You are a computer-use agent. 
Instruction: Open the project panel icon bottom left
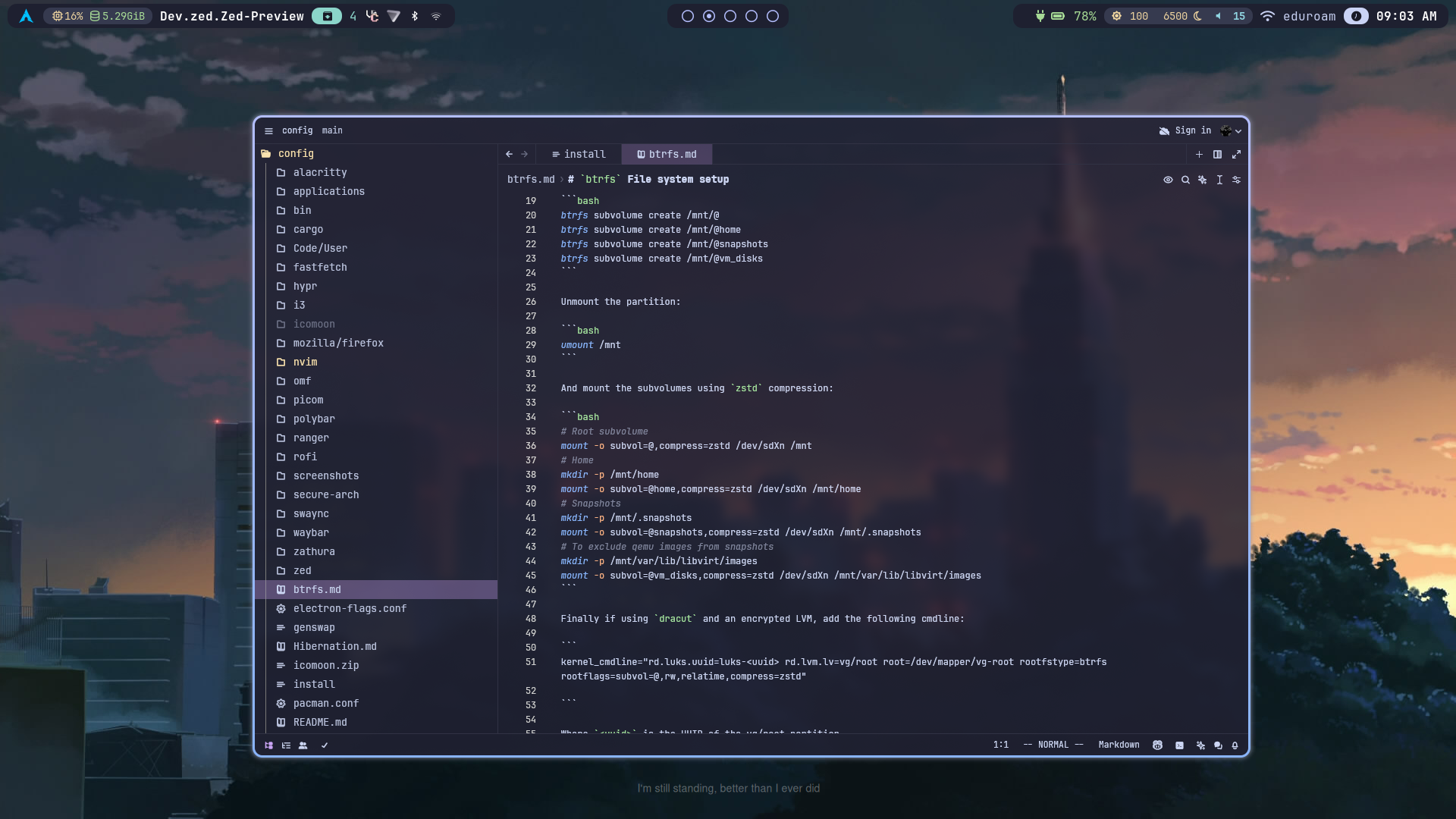[268, 745]
